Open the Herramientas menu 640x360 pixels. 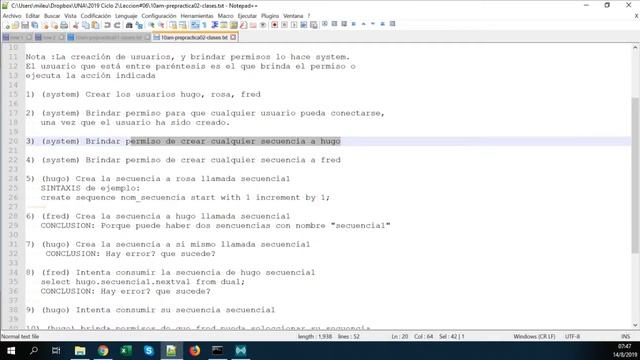point(197,16)
